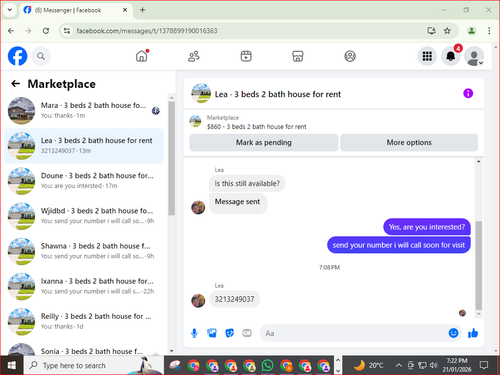Open the Video (Reels) icon
Image resolution: width=500 pixels, height=375 pixels.
[246, 56]
